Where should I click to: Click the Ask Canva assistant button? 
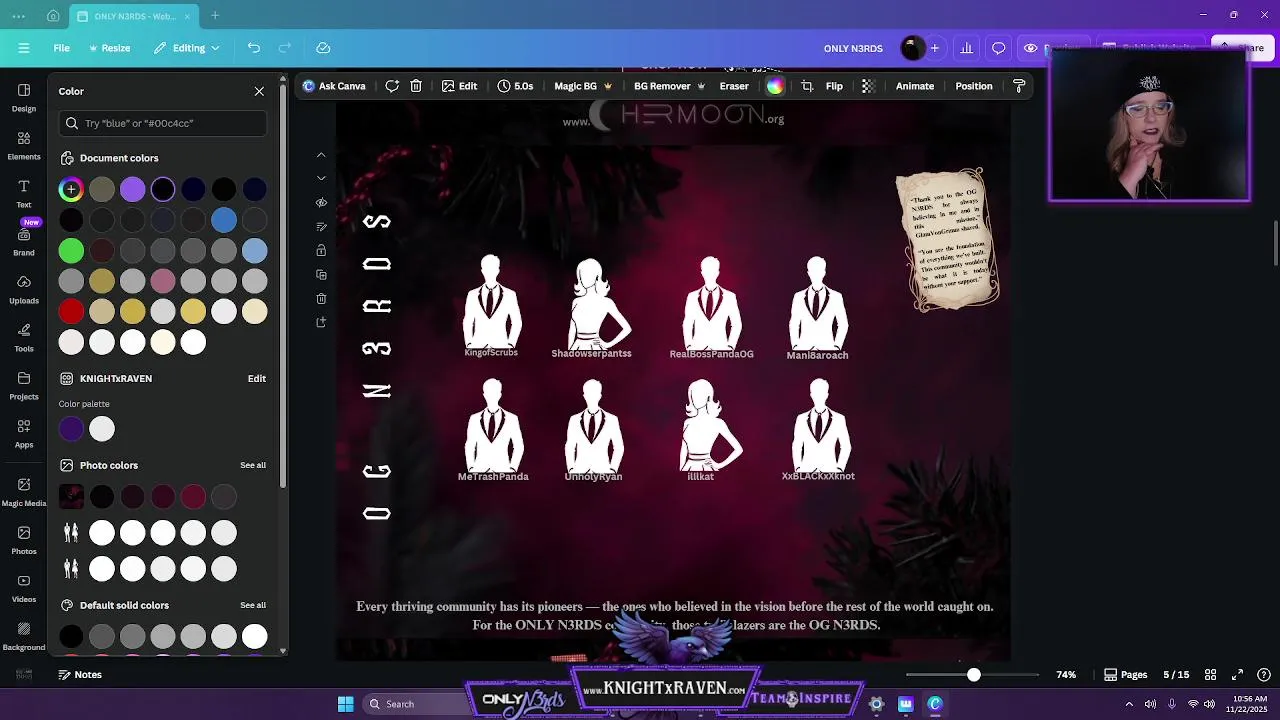(x=334, y=86)
